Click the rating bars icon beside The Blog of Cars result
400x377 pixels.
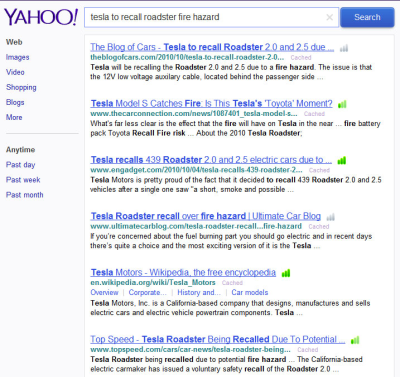click(x=344, y=48)
